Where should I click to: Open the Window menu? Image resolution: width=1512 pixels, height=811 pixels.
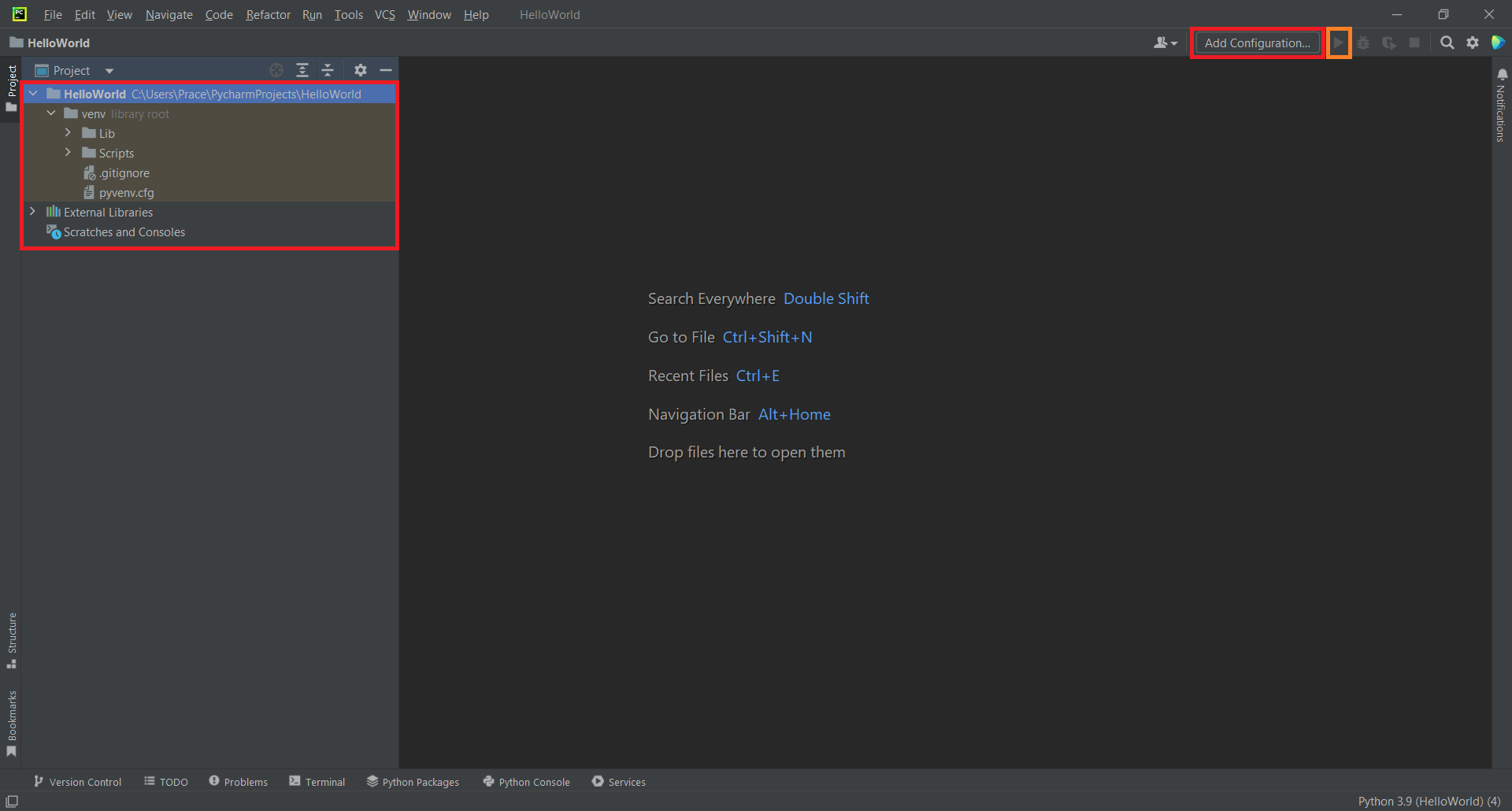pyautogui.click(x=429, y=14)
